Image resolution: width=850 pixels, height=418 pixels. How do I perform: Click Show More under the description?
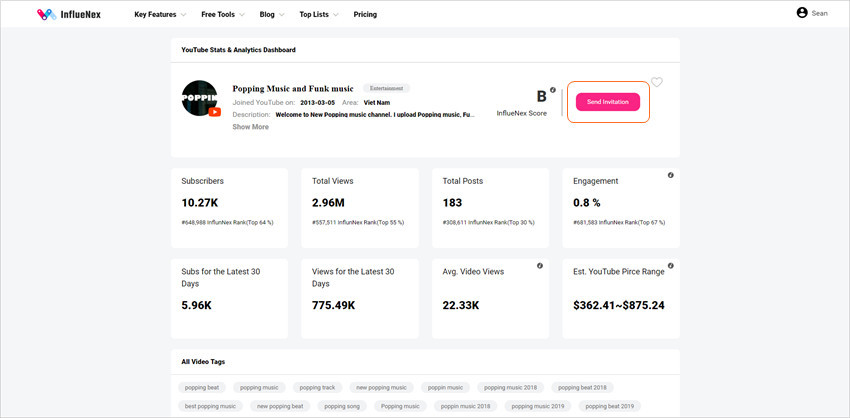tap(250, 127)
